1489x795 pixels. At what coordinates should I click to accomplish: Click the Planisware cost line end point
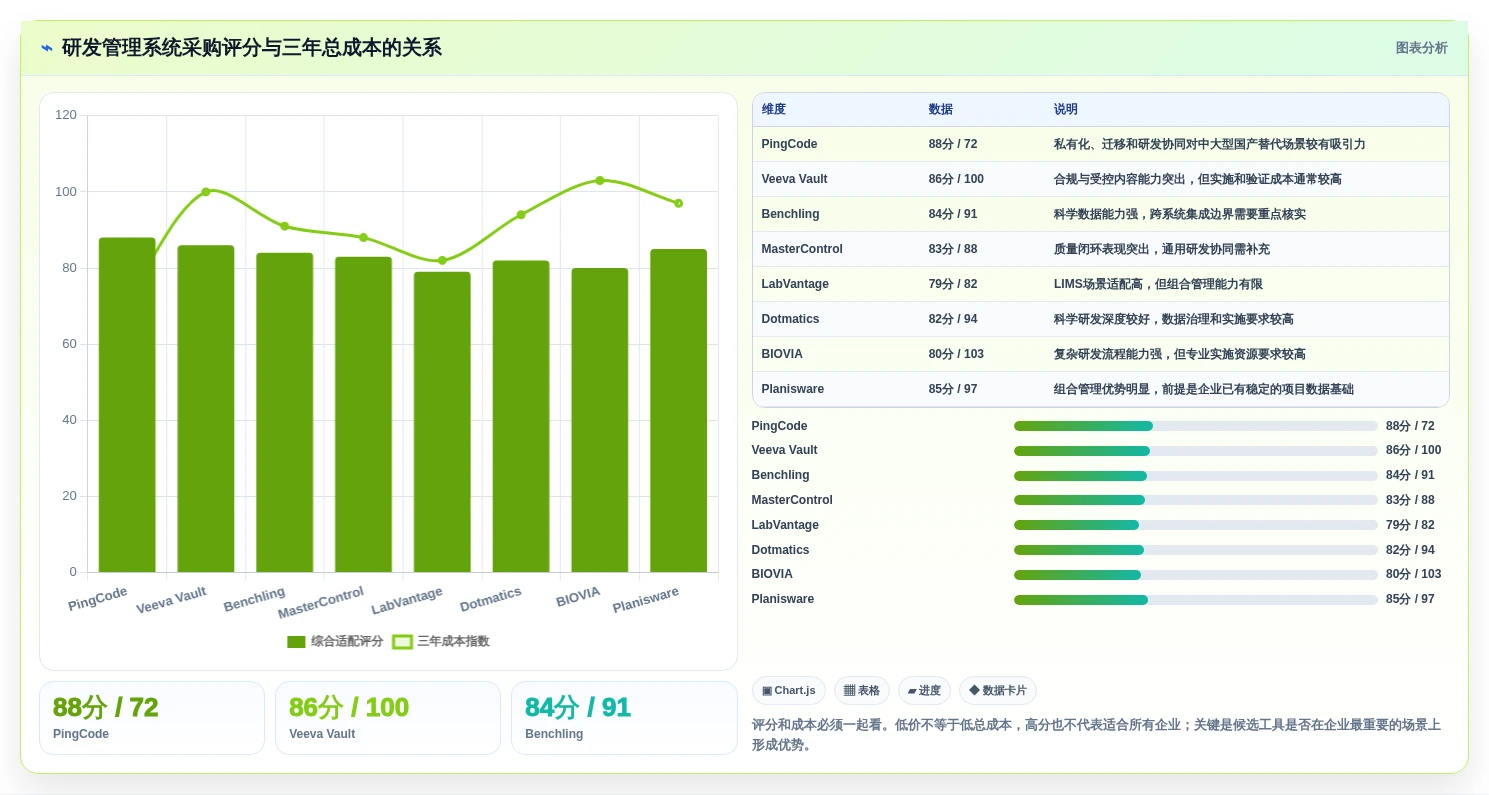click(678, 203)
